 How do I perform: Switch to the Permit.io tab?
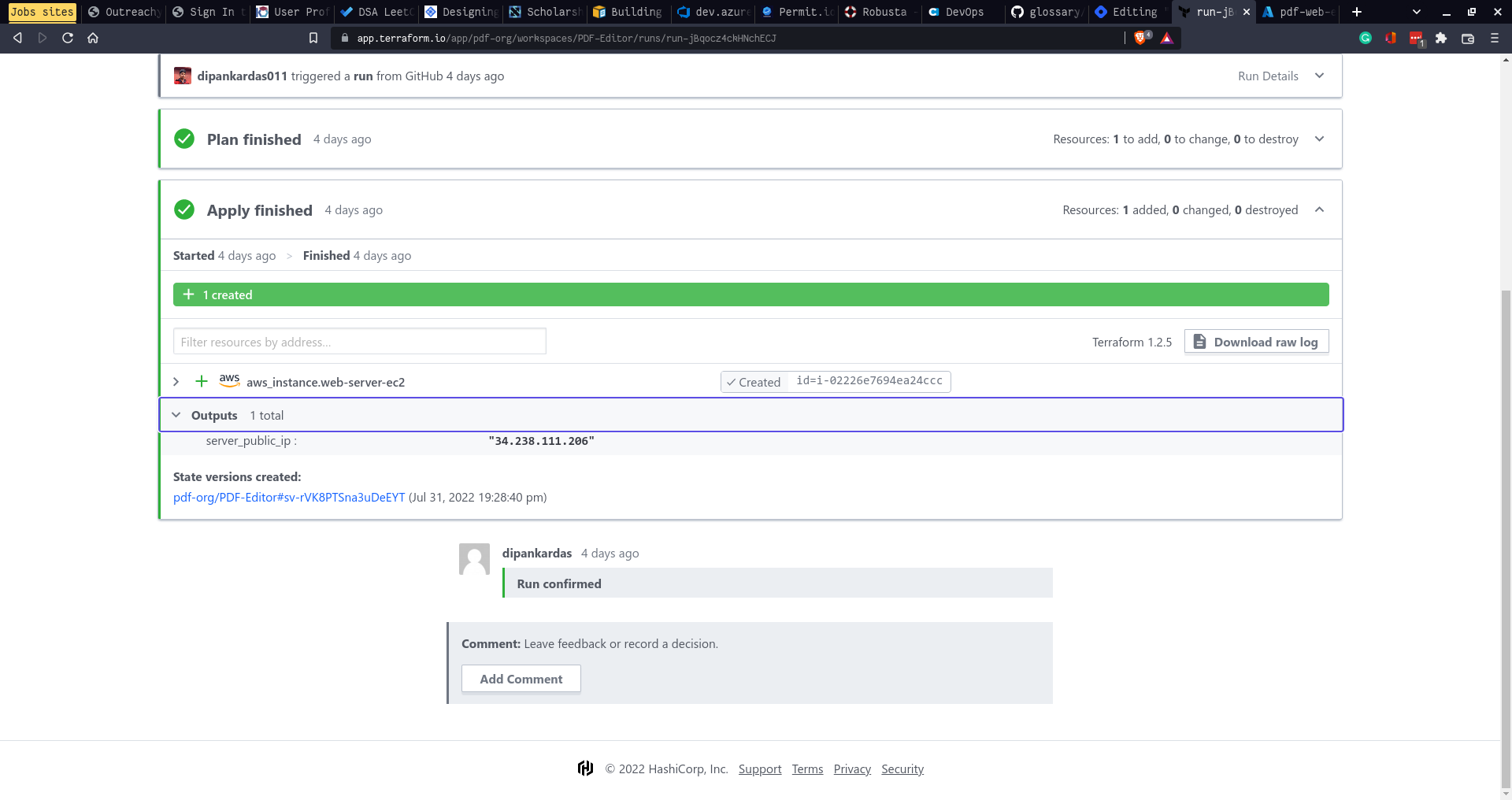pos(797,12)
